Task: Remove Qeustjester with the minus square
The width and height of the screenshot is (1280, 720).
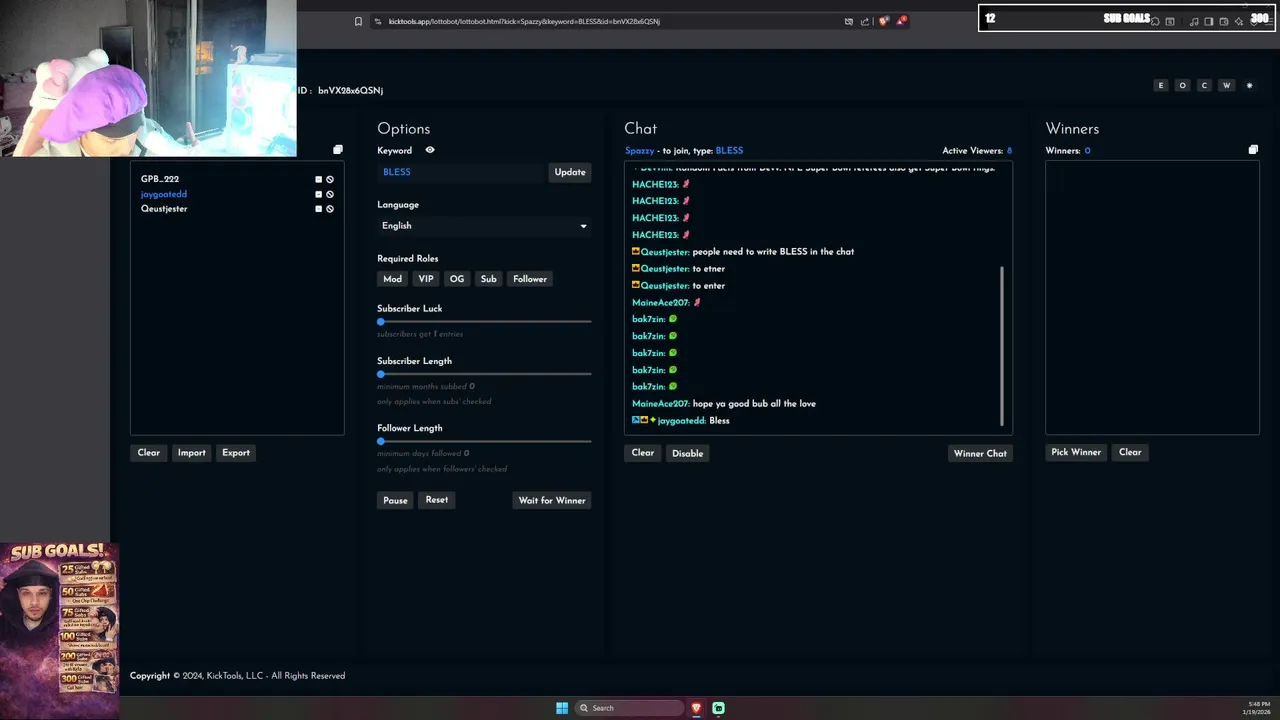Action: click(x=319, y=209)
